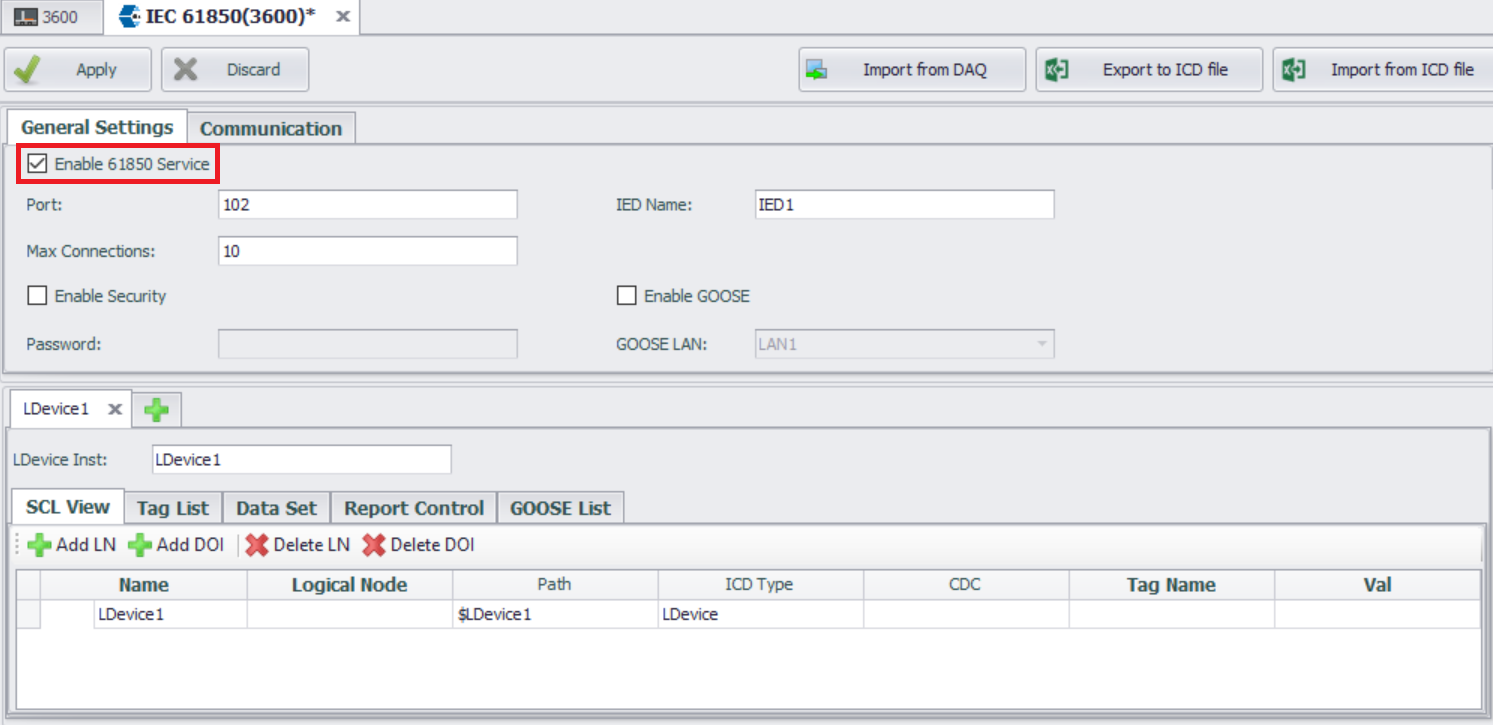1493x725 pixels.
Task: Click Delete LN in the SCL toolbar
Action: tap(298, 545)
